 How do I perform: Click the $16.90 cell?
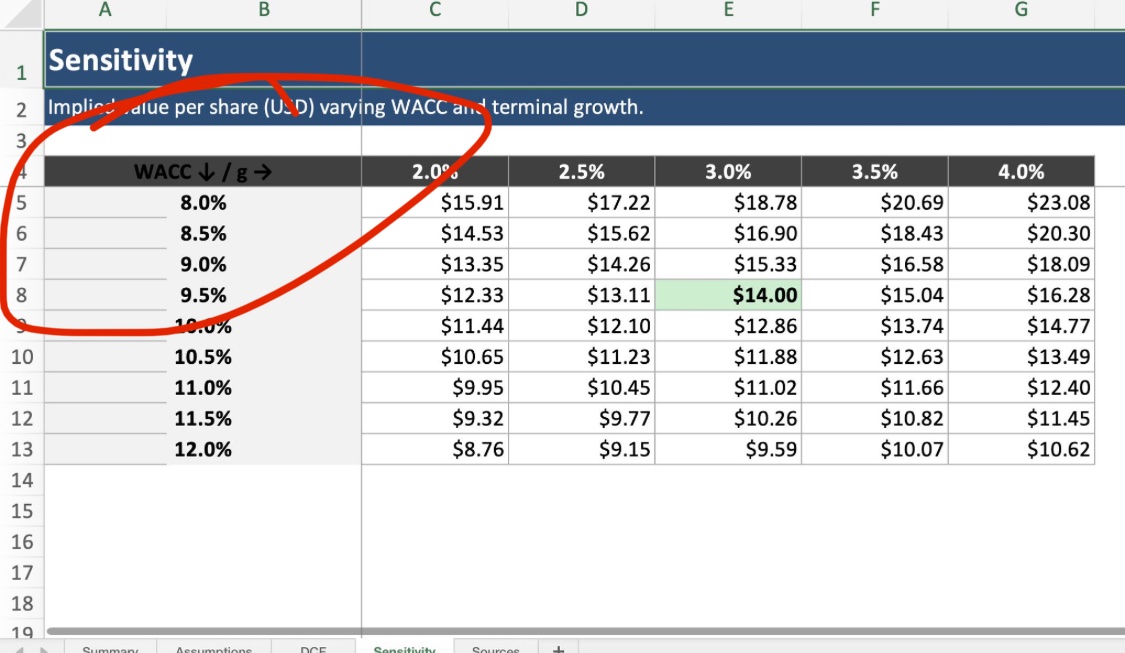[x=728, y=233]
